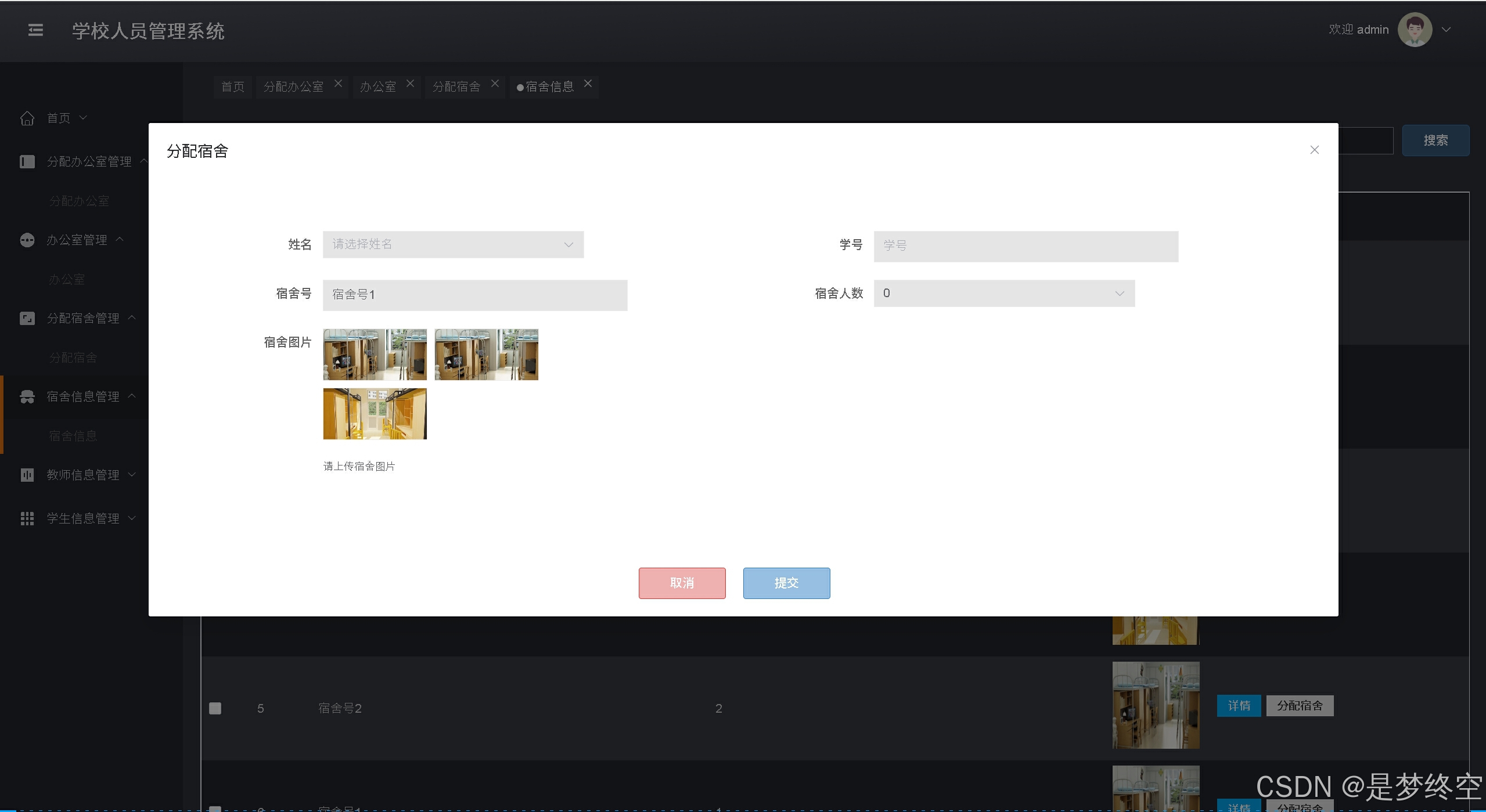
Task: Click the 学号 input field
Action: [1026, 246]
